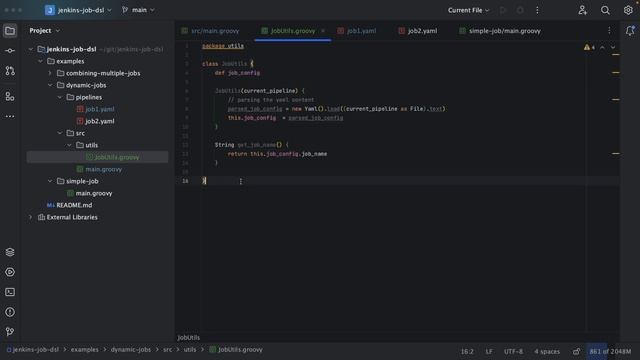Viewport: 640px width, 360px height.
Task: Collapse the src folder
Action: (x=60, y=133)
